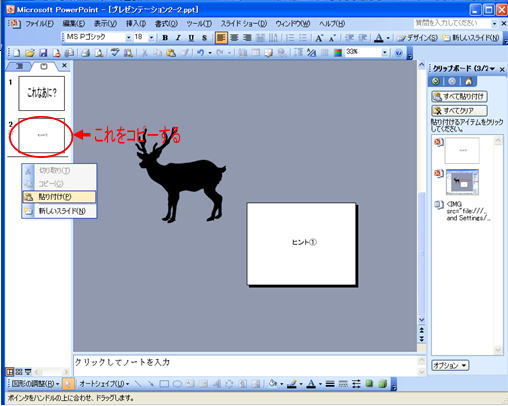Switch to the Slides thumbnail tab
The image size is (508, 406).
click(44, 66)
